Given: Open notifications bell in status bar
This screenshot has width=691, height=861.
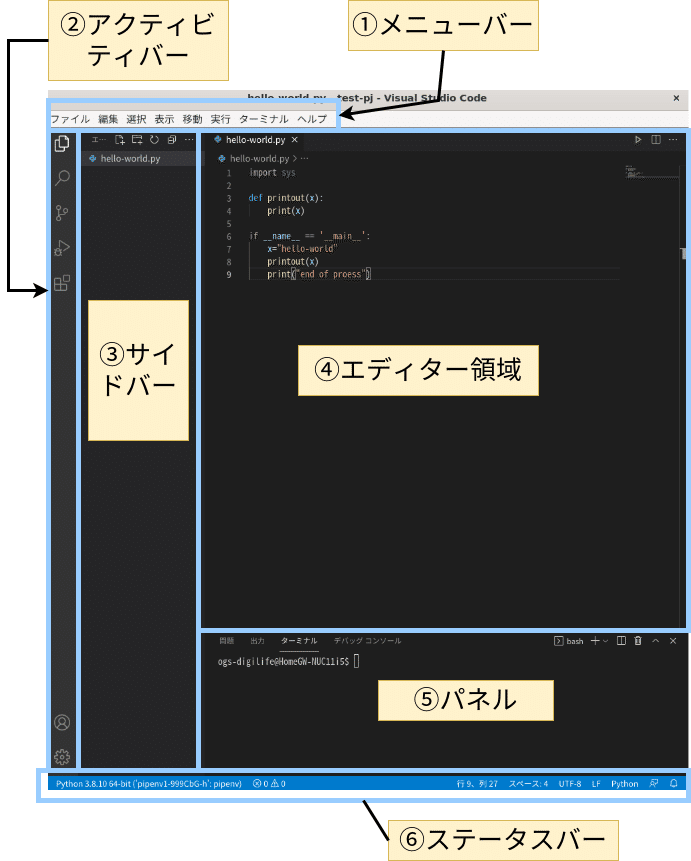Looking at the screenshot, I should pos(674,784).
